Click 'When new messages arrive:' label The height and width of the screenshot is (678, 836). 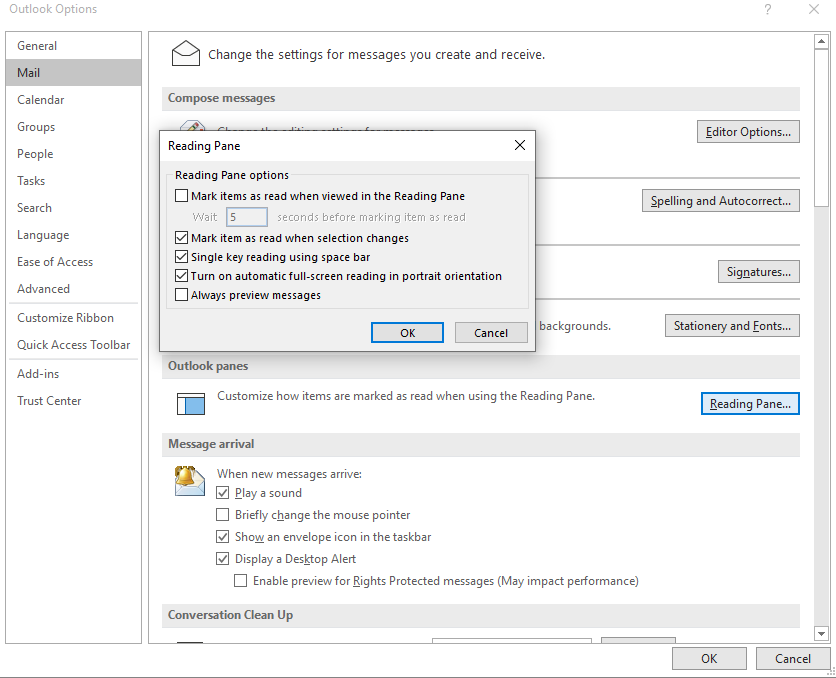pyautogui.click(x=289, y=474)
